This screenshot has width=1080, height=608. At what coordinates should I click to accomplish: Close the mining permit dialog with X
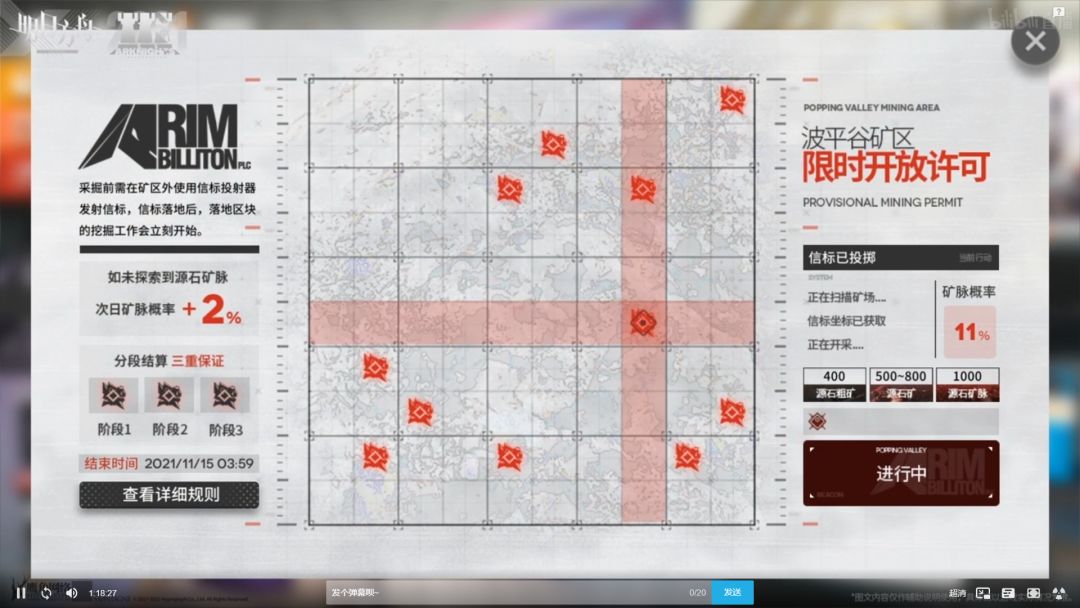[x=1035, y=41]
